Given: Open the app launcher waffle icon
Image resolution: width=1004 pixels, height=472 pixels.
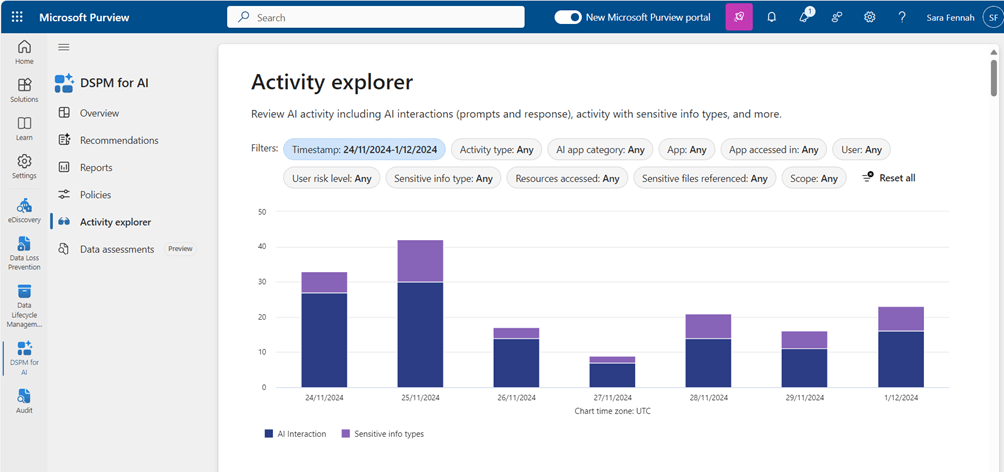Looking at the screenshot, I should [x=17, y=17].
